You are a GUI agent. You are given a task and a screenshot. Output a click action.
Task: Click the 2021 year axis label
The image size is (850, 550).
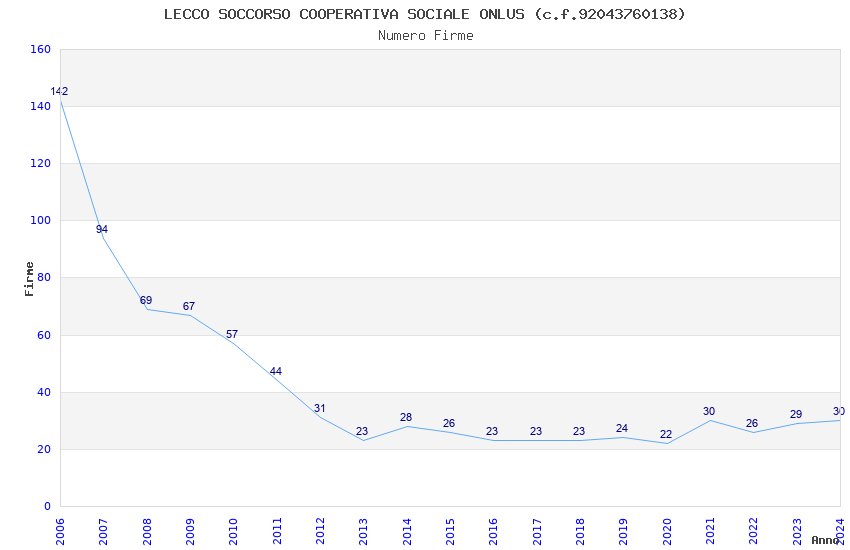click(710, 532)
